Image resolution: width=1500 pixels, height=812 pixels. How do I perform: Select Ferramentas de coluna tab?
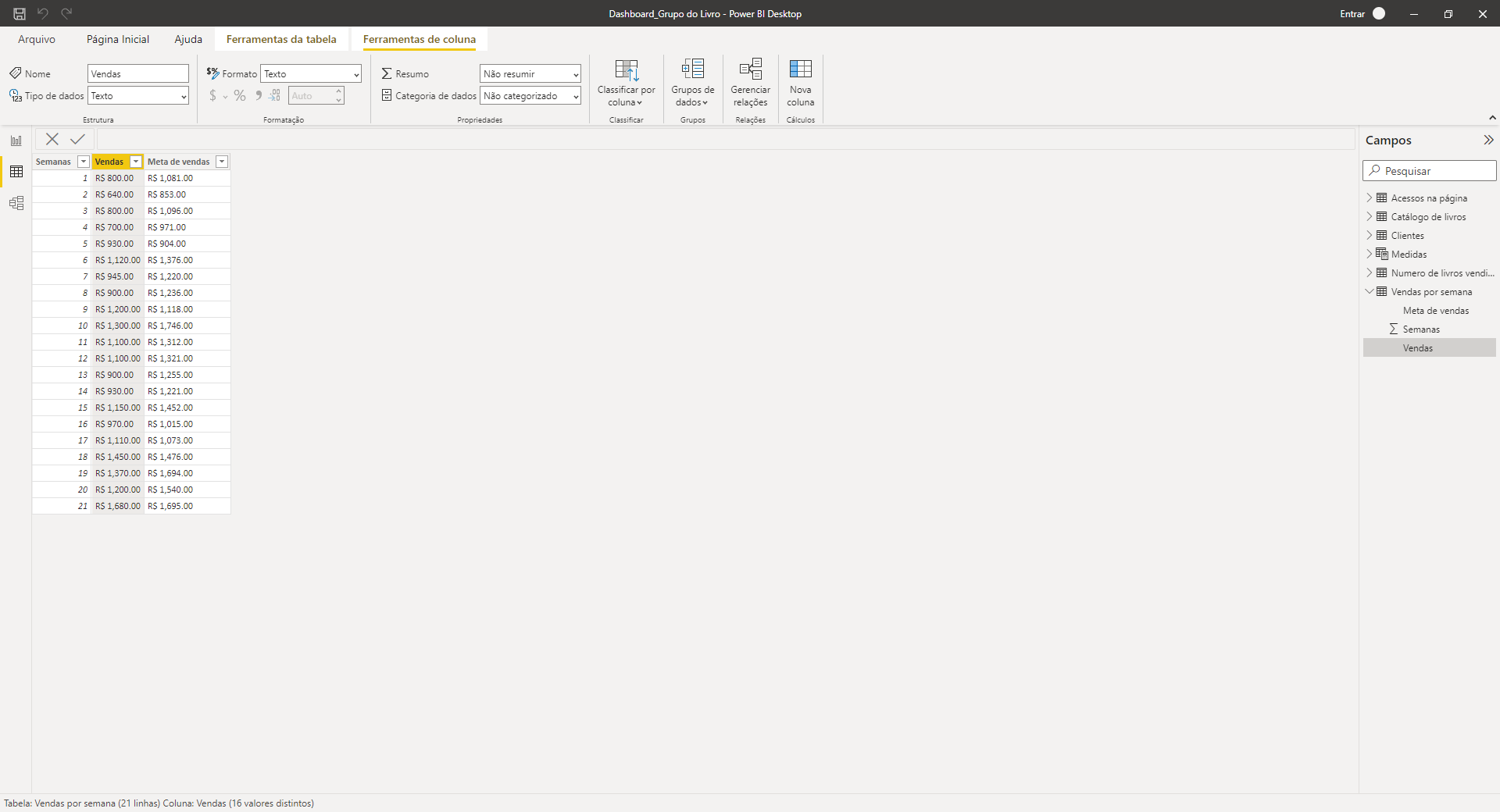[x=420, y=39]
